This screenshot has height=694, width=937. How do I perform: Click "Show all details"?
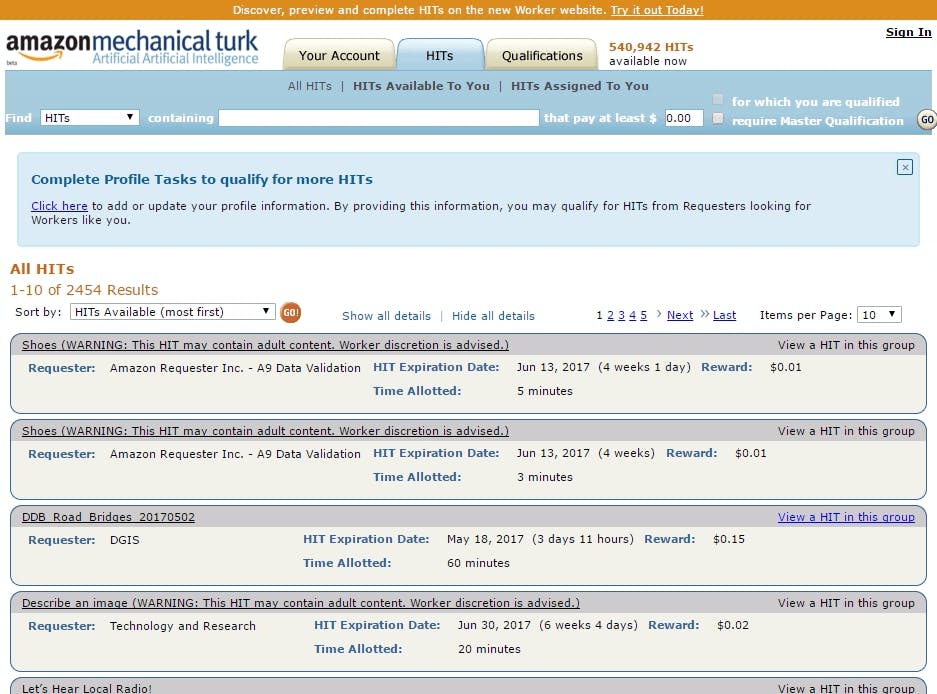pyautogui.click(x=386, y=315)
